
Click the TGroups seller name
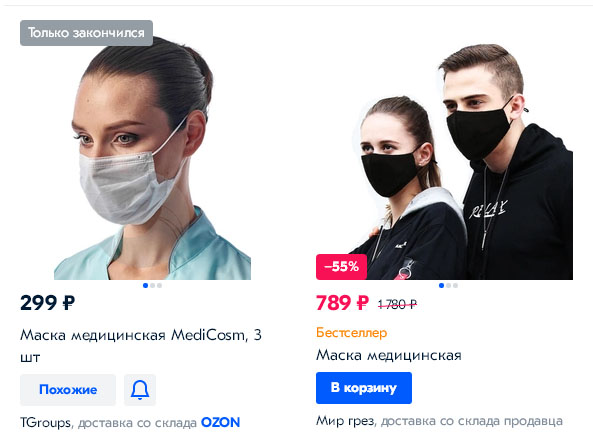tap(45, 422)
